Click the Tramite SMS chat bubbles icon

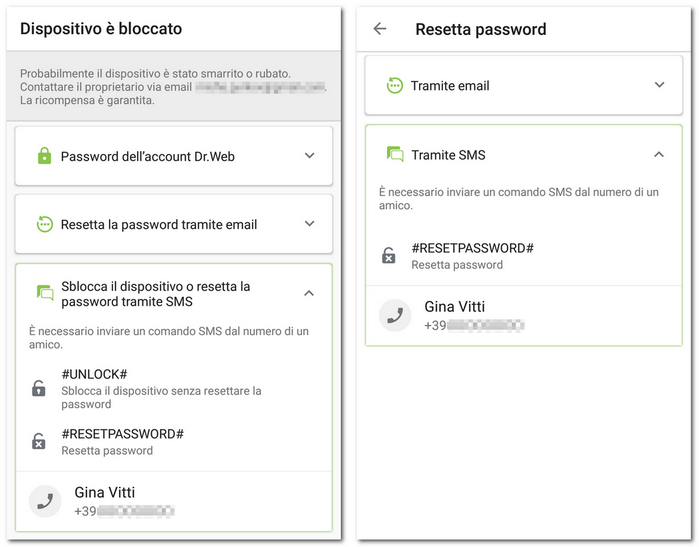pos(395,154)
